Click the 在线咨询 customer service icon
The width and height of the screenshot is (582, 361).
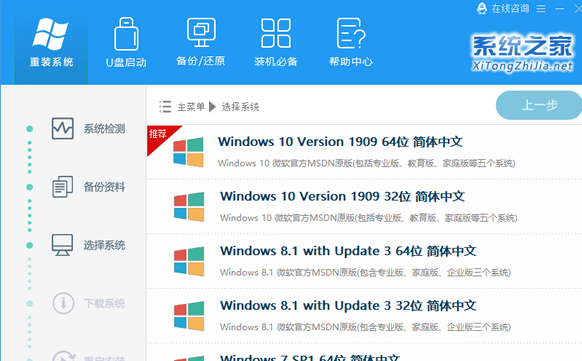tap(481, 8)
